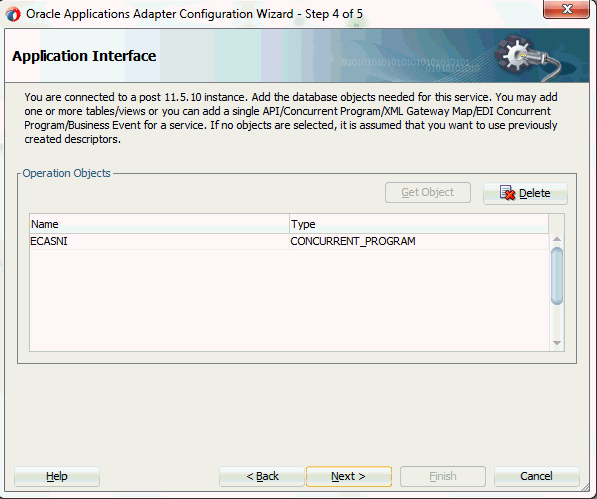Image resolution: width=597 pixels, height=499 pixels.
Task: Click the red X delete icon
Action: click(507, 193)
